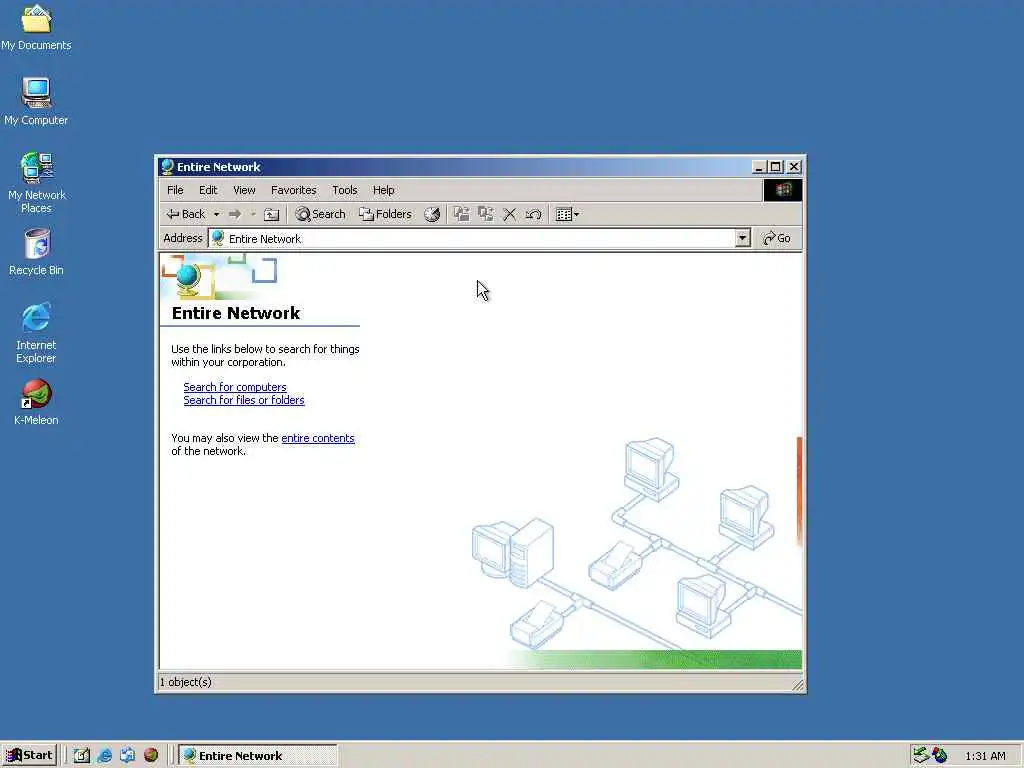Image resolution: width=1024 pixels, height=768 pixels.
Task: Click Search for computers link
Action: point(234,387)
